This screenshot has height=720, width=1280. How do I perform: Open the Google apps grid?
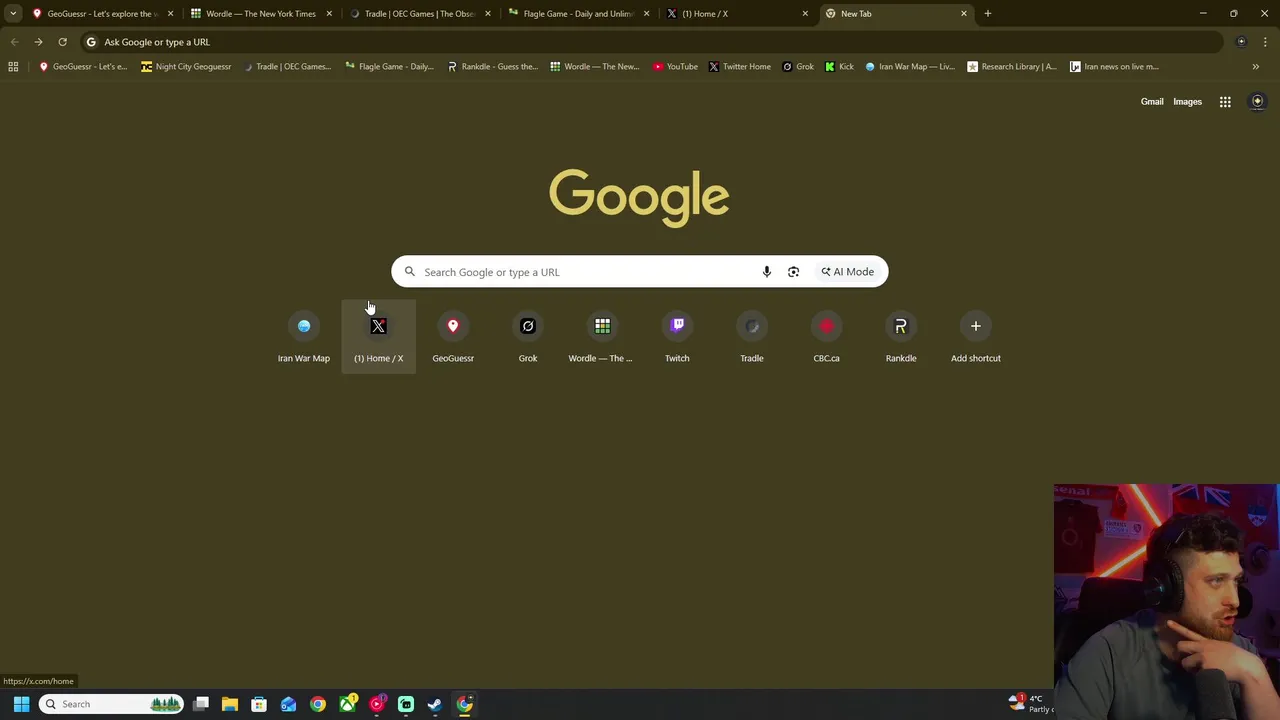(x=1225, y=101)
